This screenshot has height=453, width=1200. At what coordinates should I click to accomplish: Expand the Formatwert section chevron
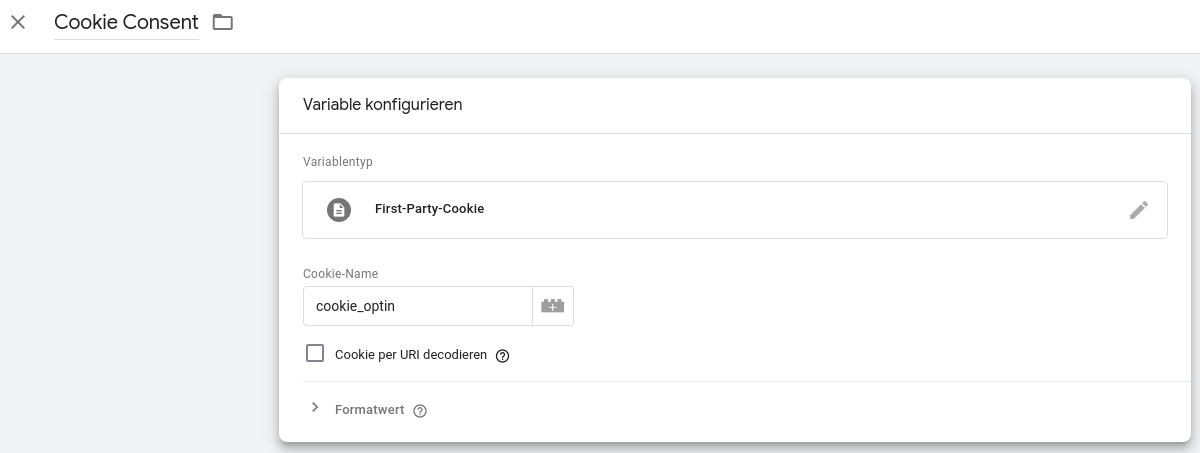pos(315,408)
